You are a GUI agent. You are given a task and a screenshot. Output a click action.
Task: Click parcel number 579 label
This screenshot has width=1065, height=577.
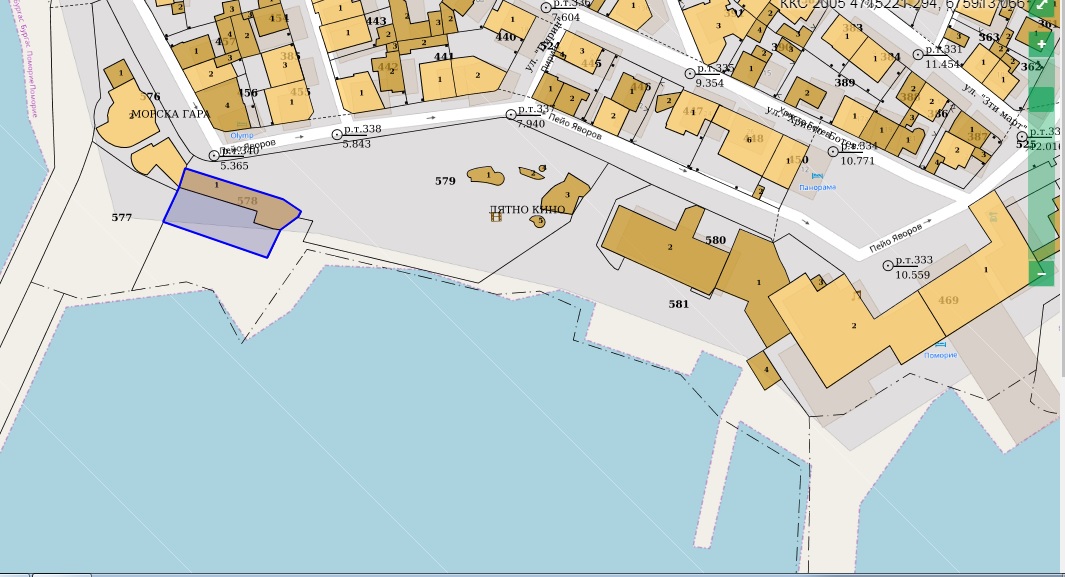point(445,181)
